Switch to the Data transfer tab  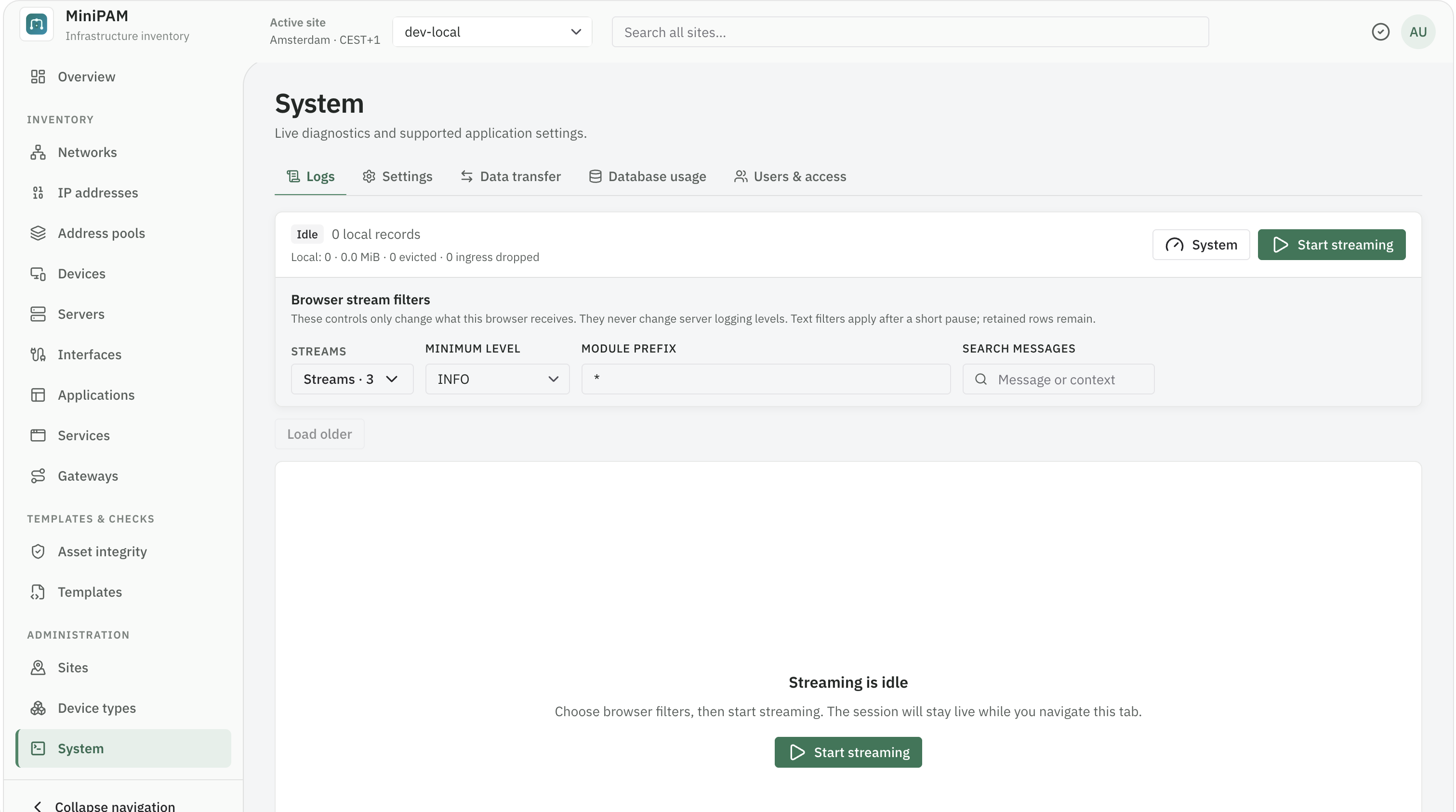point(510,177)
